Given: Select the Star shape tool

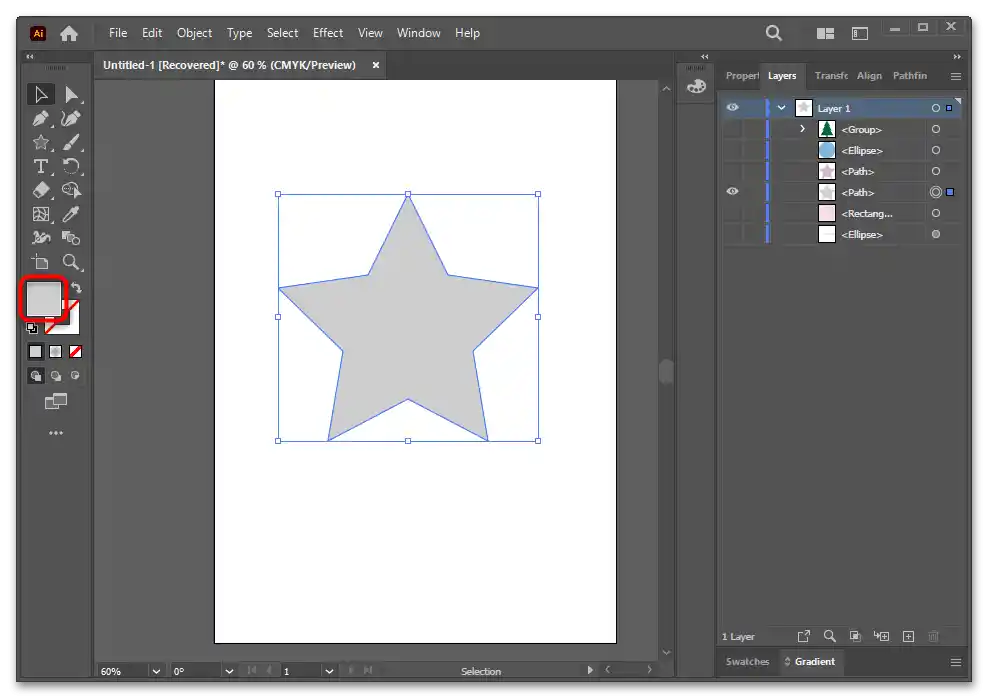Looking at the screenshot, I should pyautogui.click(x=41, y=142).
